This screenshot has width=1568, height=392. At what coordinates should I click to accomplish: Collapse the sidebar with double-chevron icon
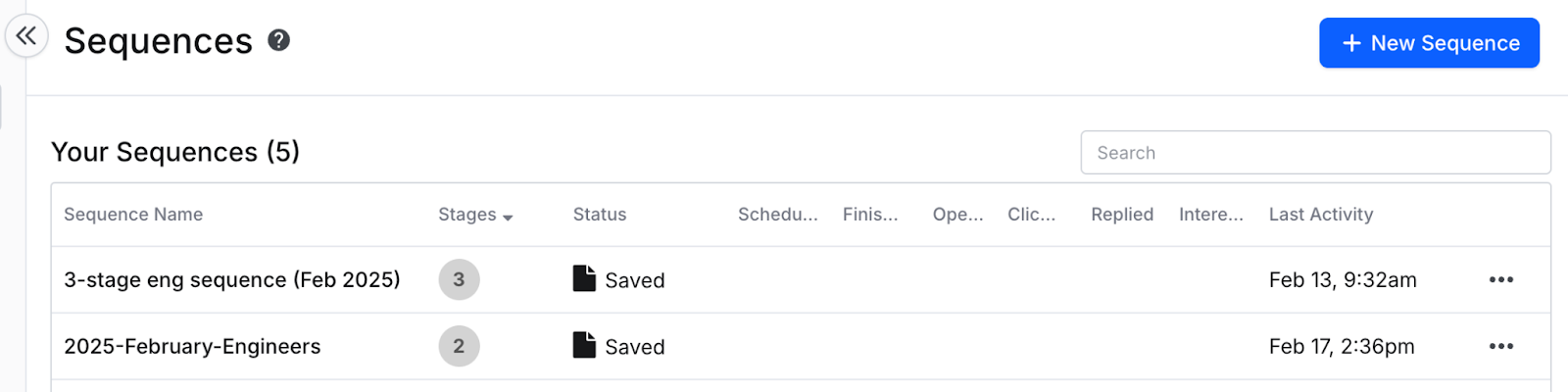[26, 37]
